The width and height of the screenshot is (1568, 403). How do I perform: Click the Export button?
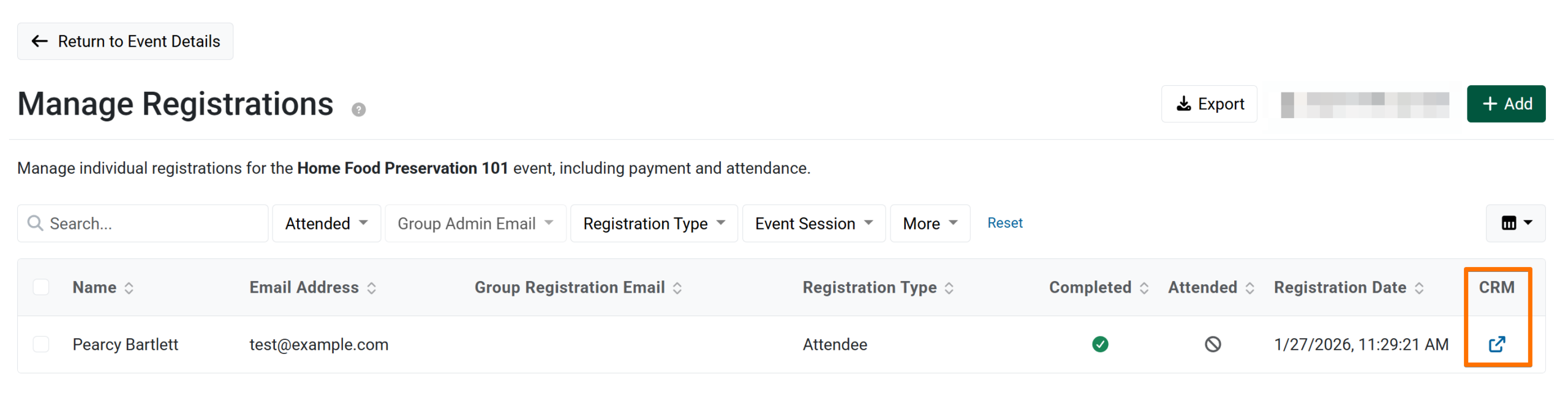pos(1209,104)
